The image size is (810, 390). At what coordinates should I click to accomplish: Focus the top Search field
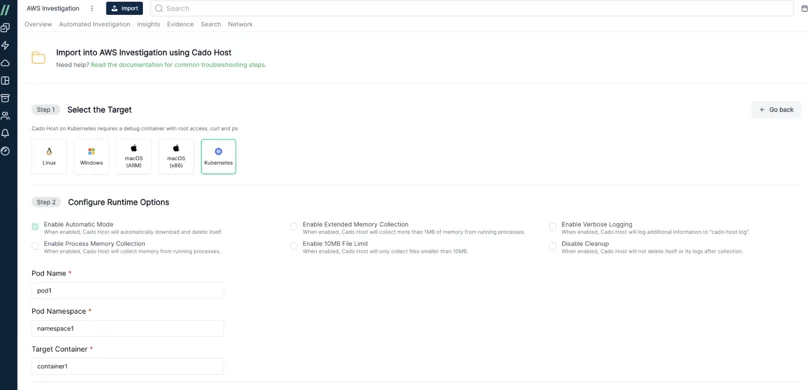pyautogui.click(x=472, y=8)
